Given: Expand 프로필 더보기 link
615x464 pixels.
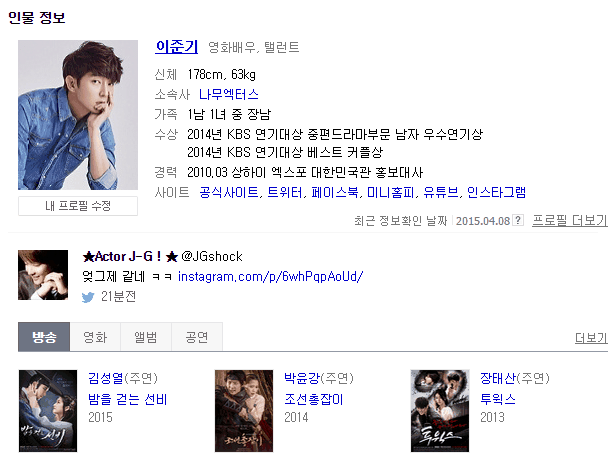Looking at the screenshot, I should pos(570,220).
